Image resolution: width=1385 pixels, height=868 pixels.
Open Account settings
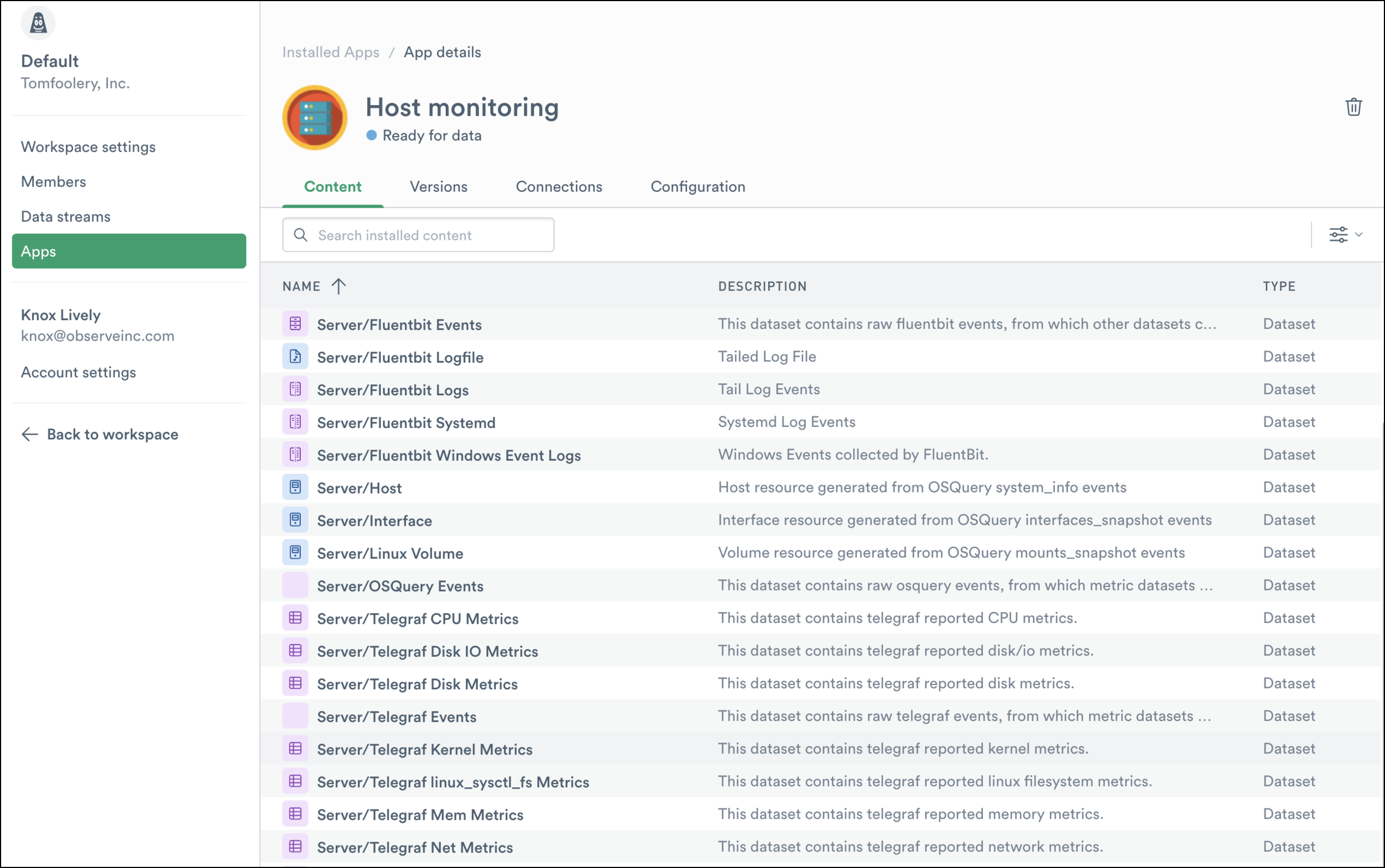(x=79, y=373)
